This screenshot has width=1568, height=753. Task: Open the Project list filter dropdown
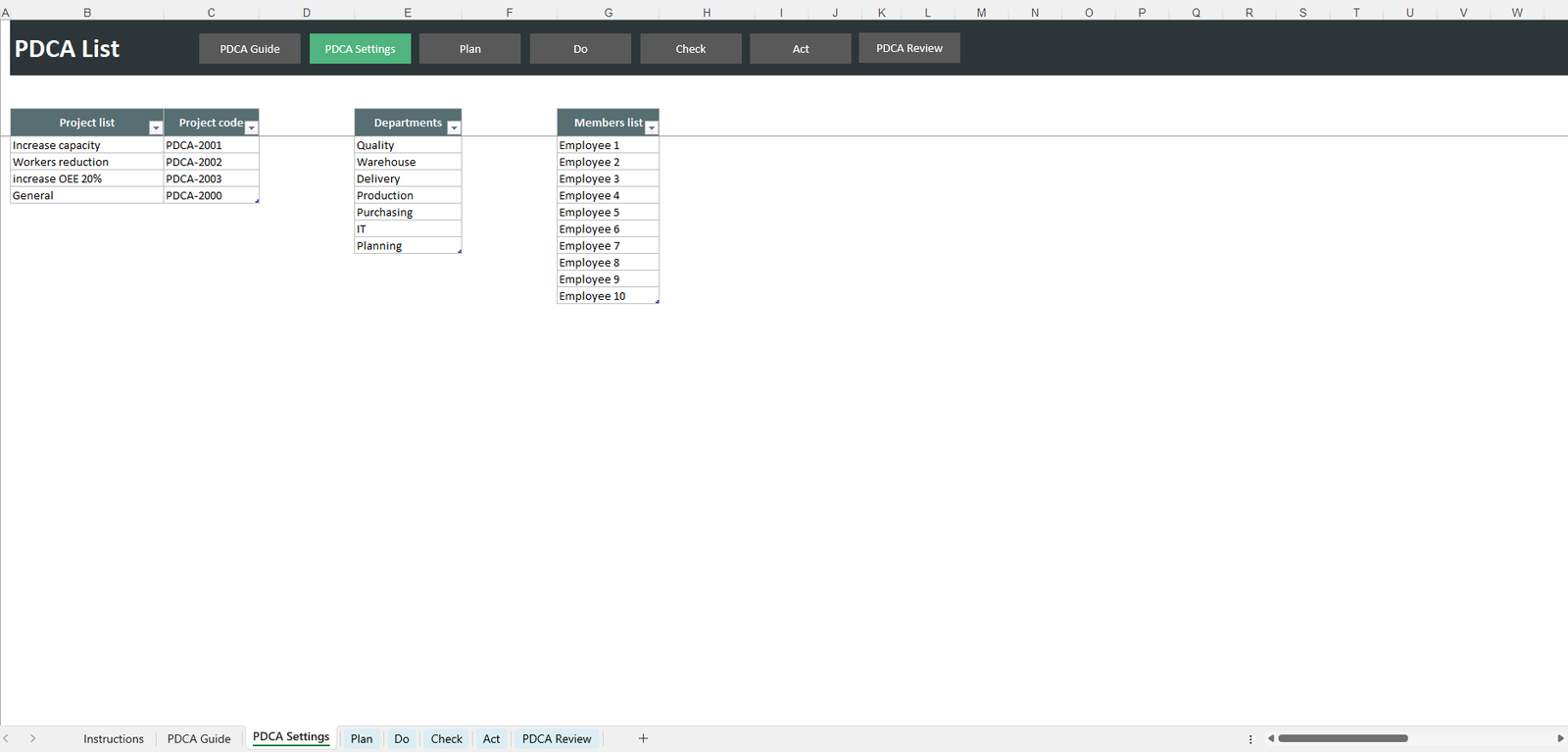[x=155, y=128]
